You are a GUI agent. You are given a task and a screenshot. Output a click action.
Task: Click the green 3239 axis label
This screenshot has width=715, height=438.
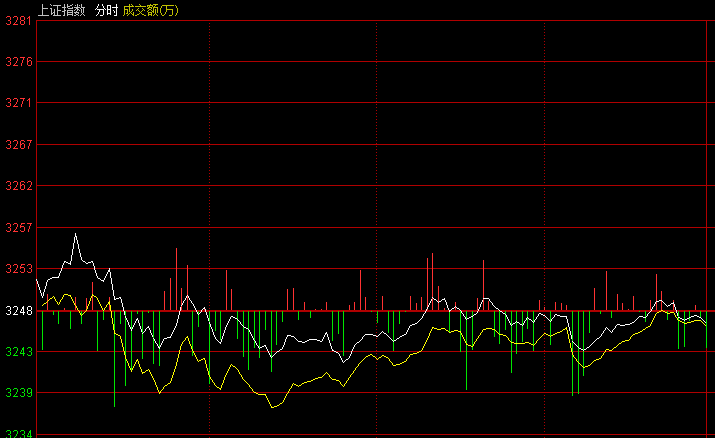coord(19,393)
